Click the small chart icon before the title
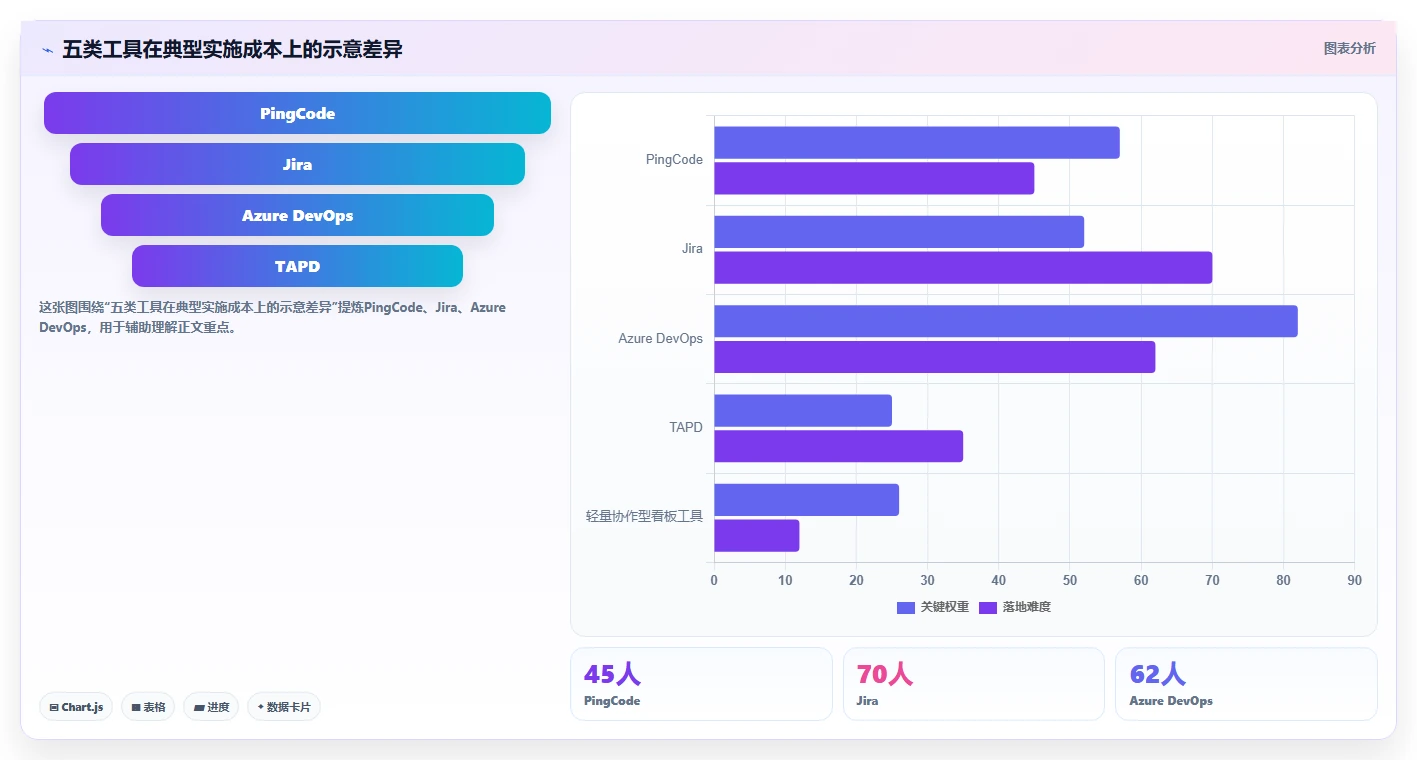Viewport: 1417px width, 760px height. click(x=47, y=50)
